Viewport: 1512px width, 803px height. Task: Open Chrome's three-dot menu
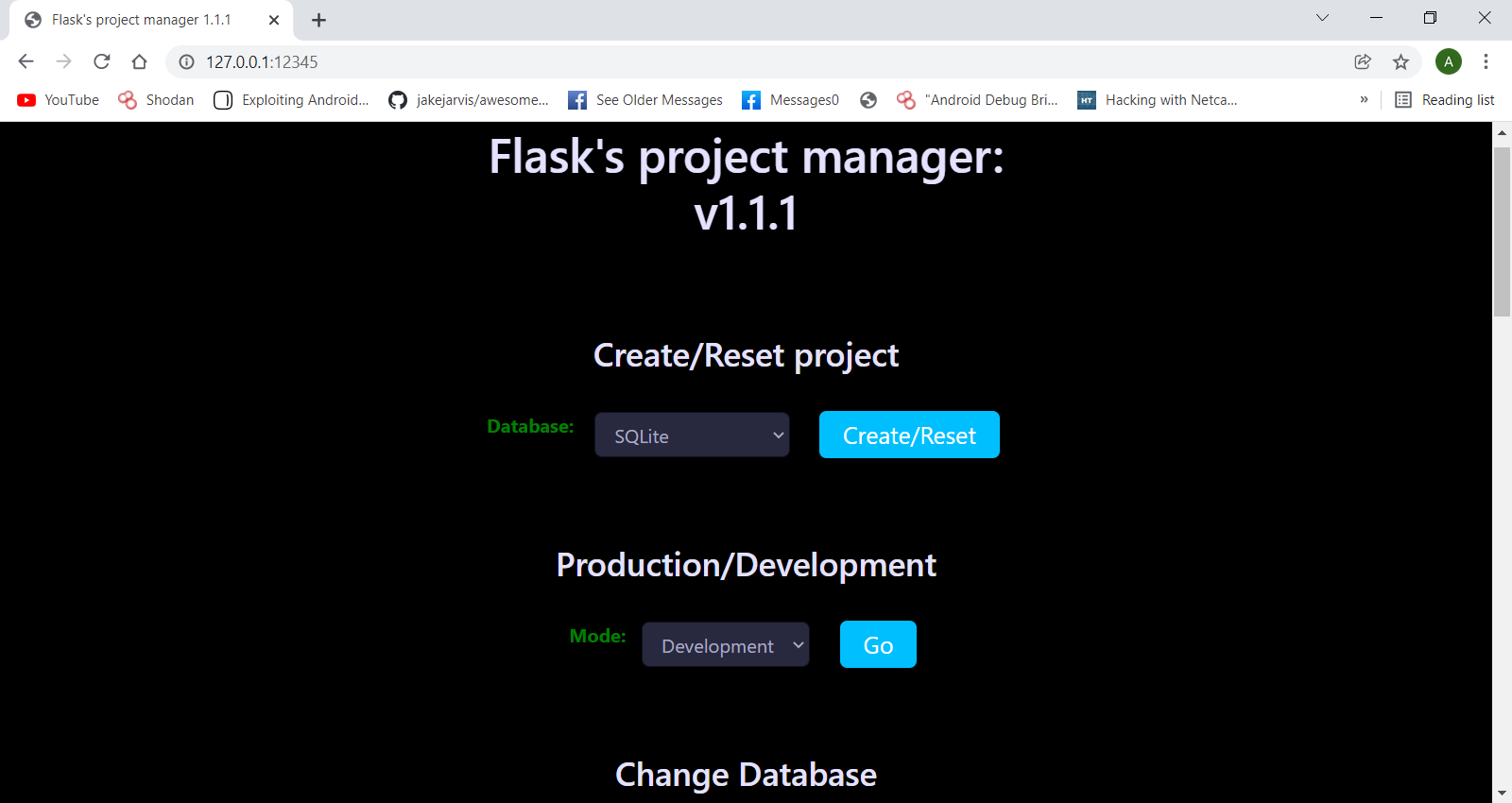point(1486,61)
